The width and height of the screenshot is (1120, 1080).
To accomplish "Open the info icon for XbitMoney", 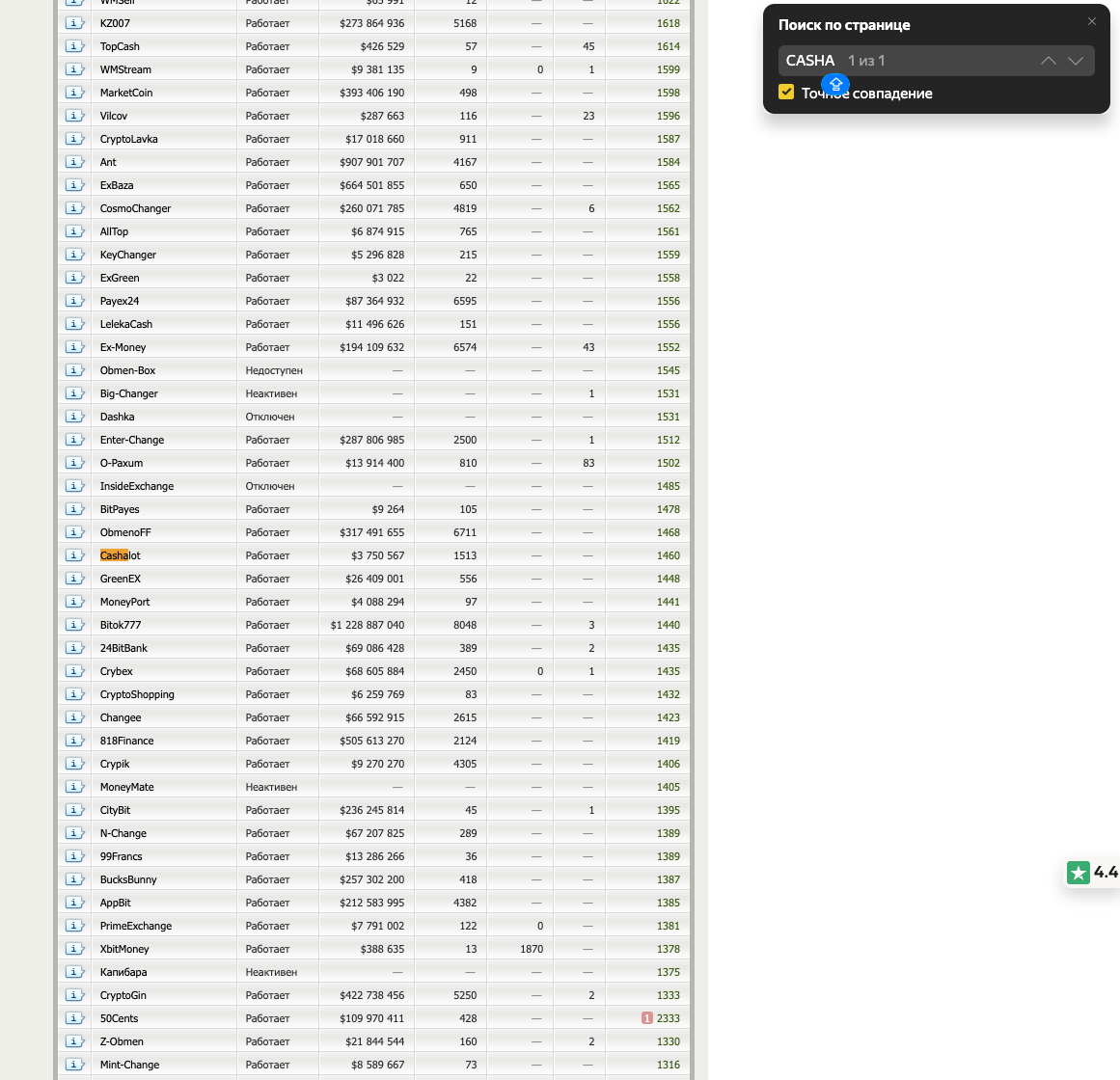I will (74, 949).
